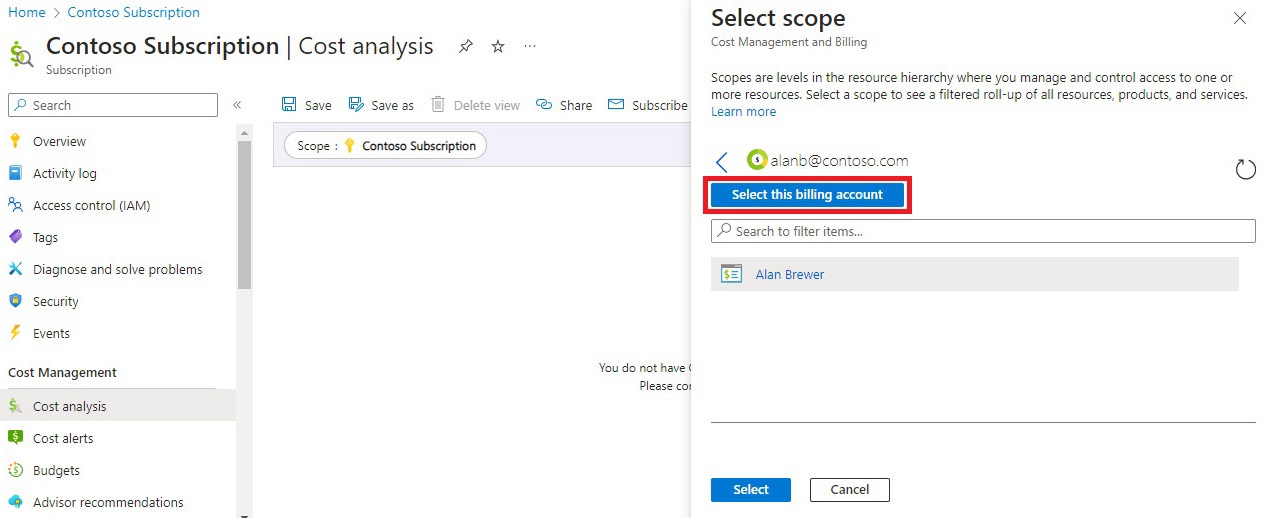Screen dimensions: 1269x518
Task: Click the Alan Brewer billing icon
Action: [731, 274]
